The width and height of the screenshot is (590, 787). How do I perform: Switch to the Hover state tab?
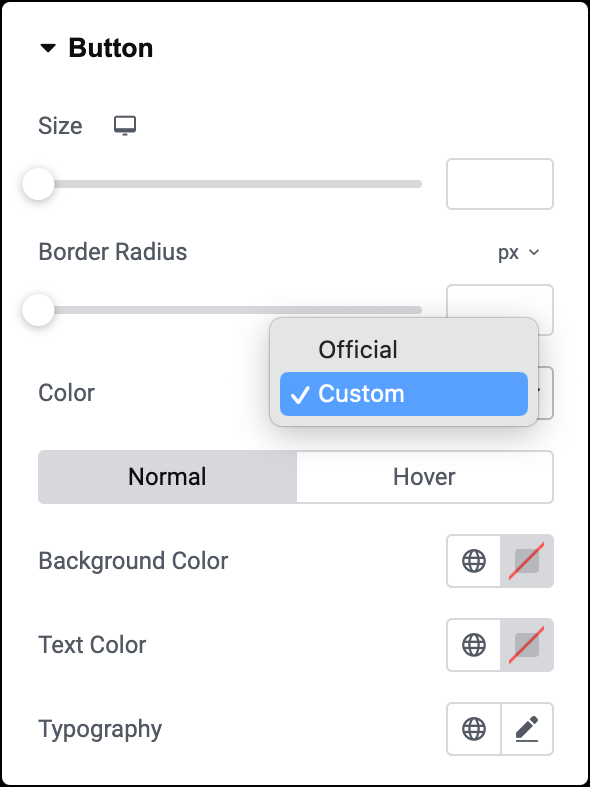pyautogui.click(x=424, y=477)
